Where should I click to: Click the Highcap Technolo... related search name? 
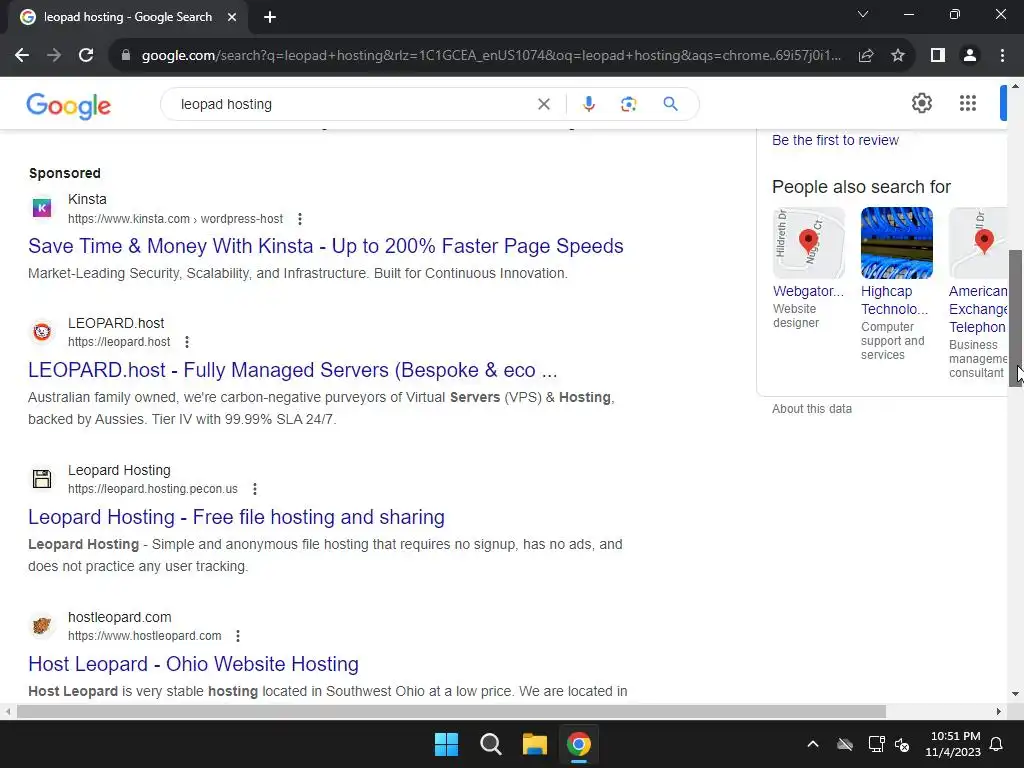pos(894,300)
